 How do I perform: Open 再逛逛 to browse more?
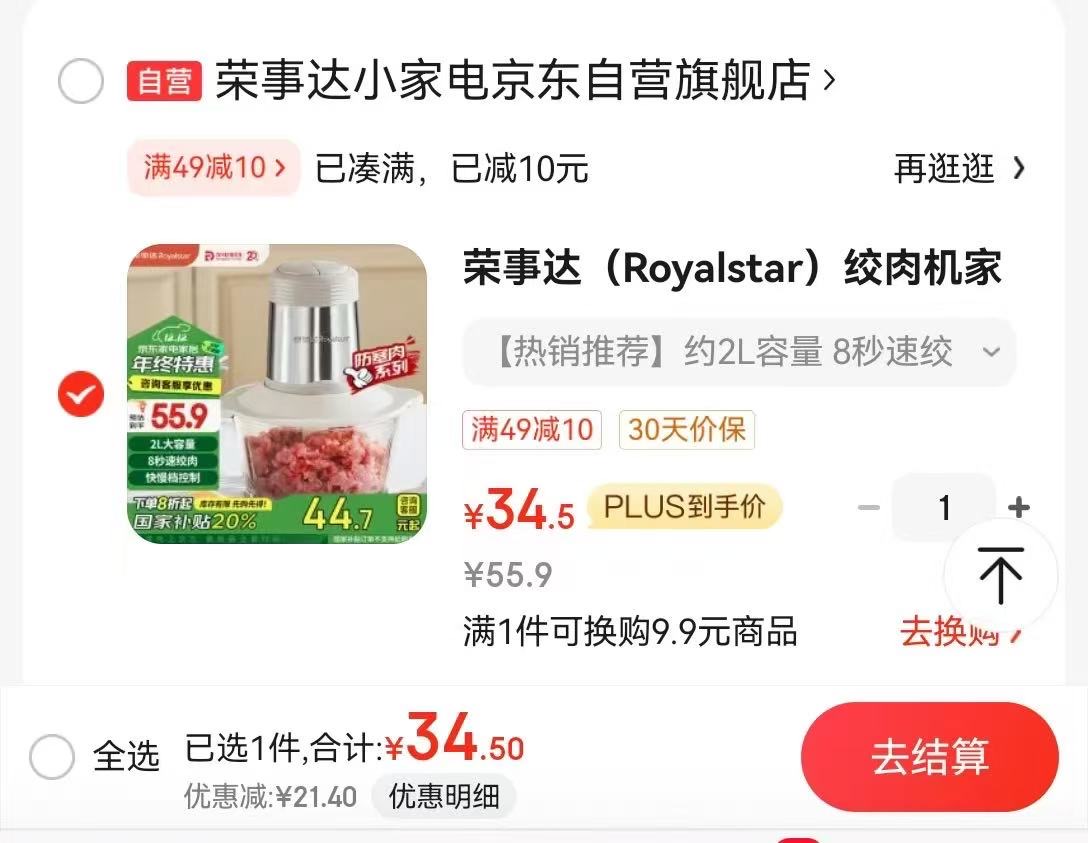(959, 168)
